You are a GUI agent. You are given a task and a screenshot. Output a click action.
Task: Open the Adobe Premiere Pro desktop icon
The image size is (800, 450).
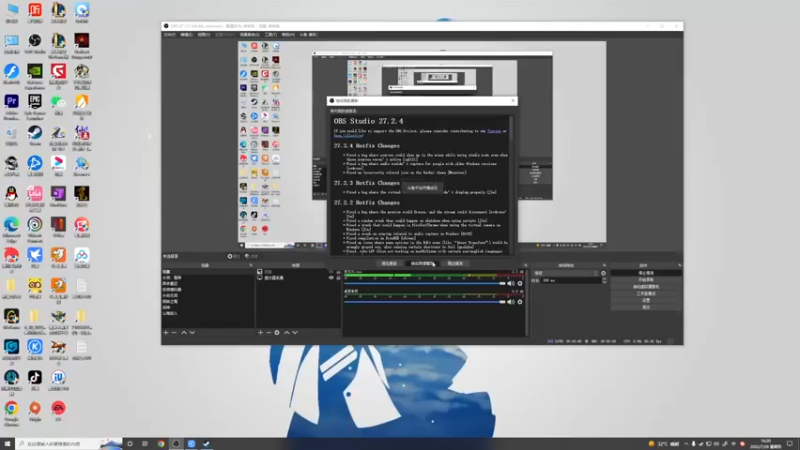(11, 105)
